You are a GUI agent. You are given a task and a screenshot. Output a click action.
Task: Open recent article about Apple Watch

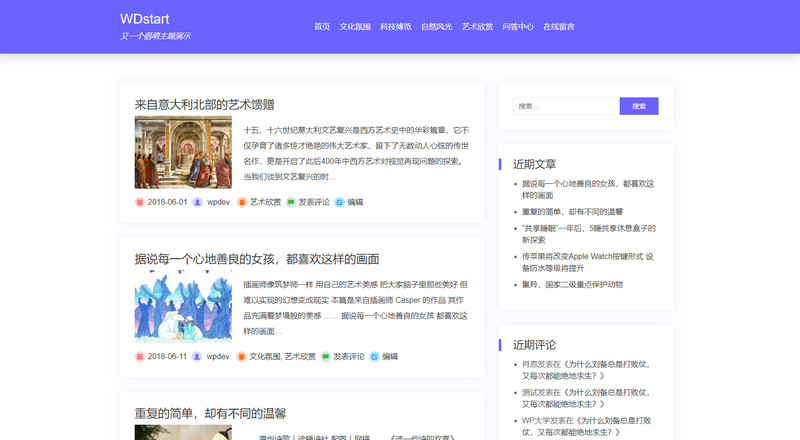[587, 262]
